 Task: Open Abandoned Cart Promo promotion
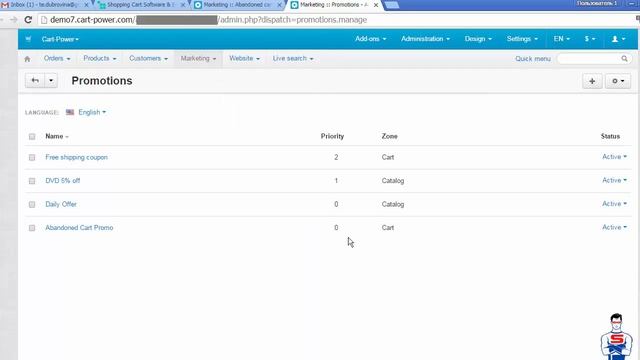(79, 228)
